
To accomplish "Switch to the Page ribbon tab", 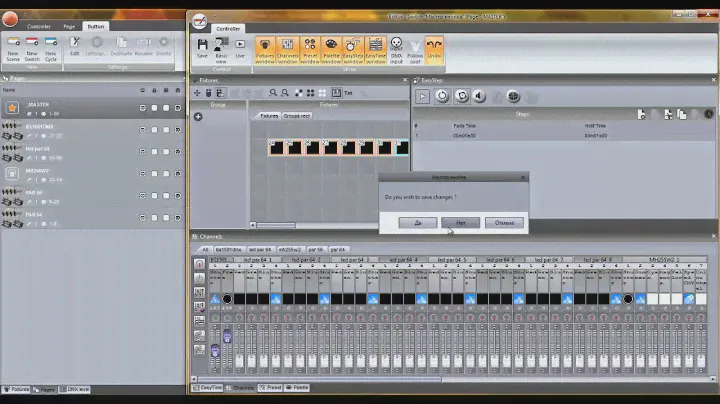I will [x=69, y=26].
